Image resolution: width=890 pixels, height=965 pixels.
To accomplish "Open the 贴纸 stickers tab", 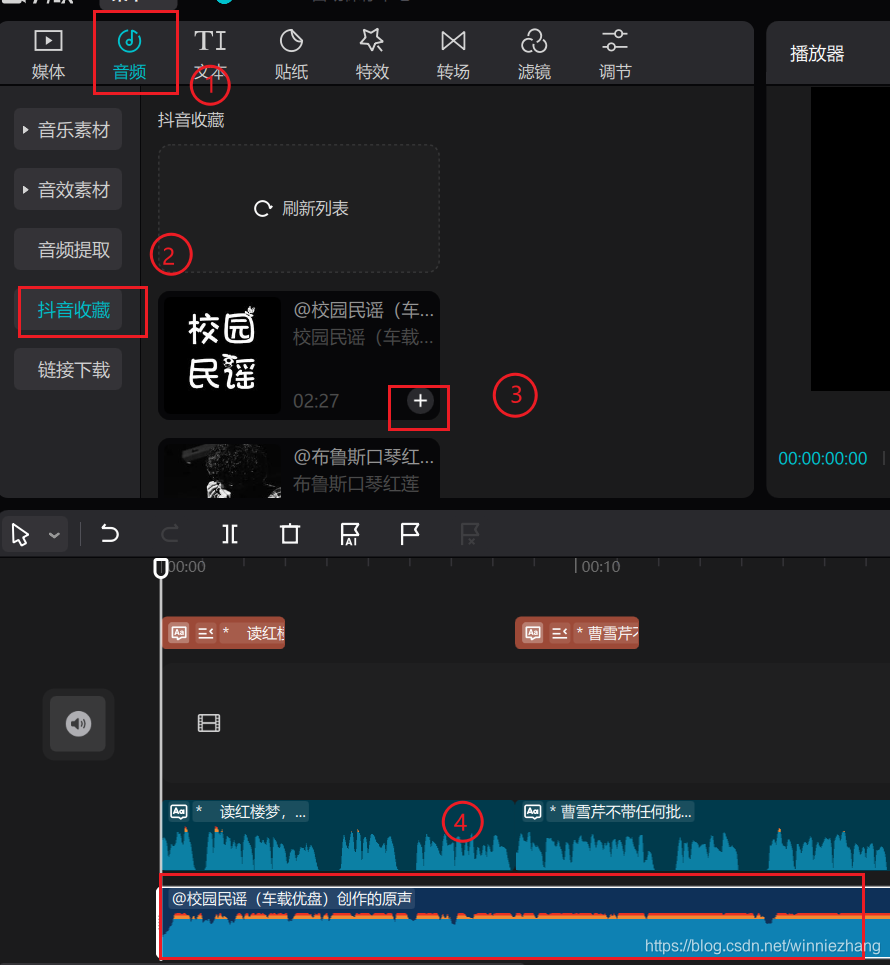I will click(x=291, y=55).
